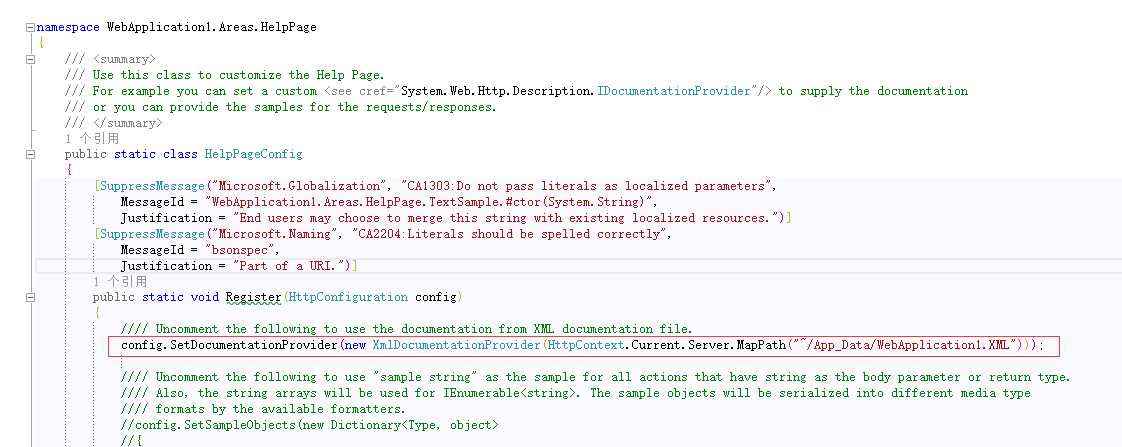Collapse the Register method outline
This screenshot has width=1122, height=447.
(29, 297)
